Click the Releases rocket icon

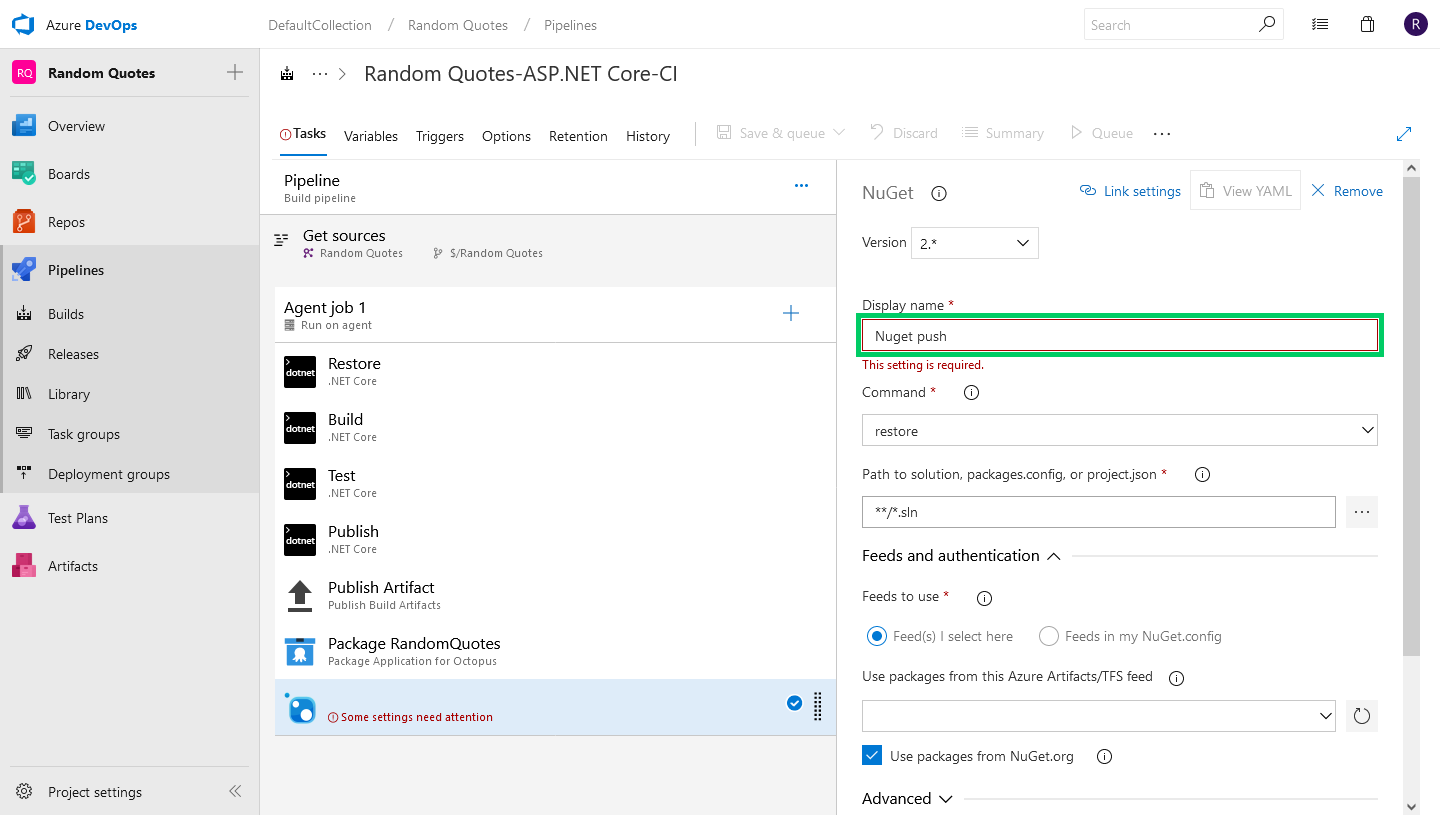coord(25,354)
